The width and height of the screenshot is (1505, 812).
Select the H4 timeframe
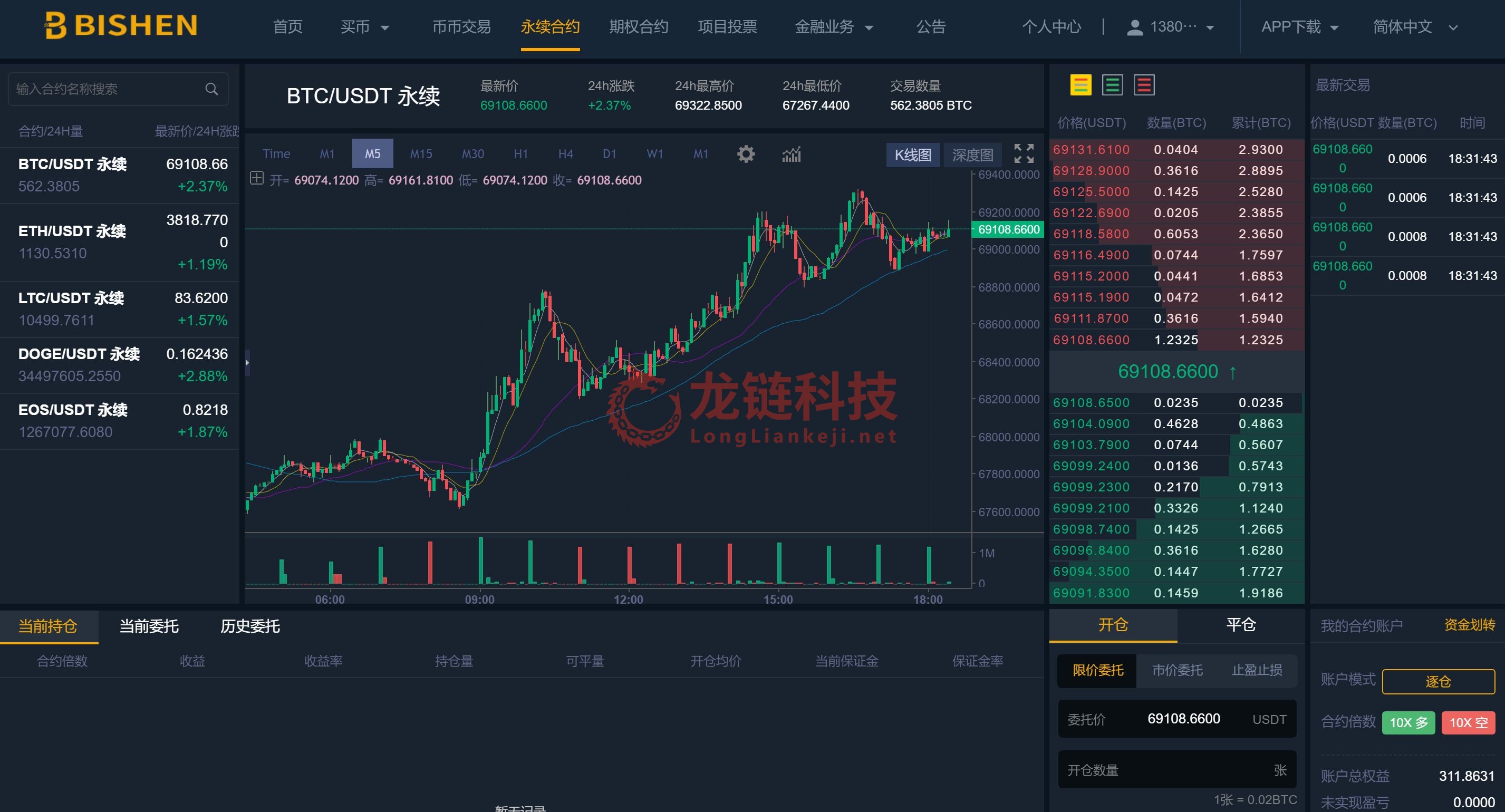(x=565, y=153)
